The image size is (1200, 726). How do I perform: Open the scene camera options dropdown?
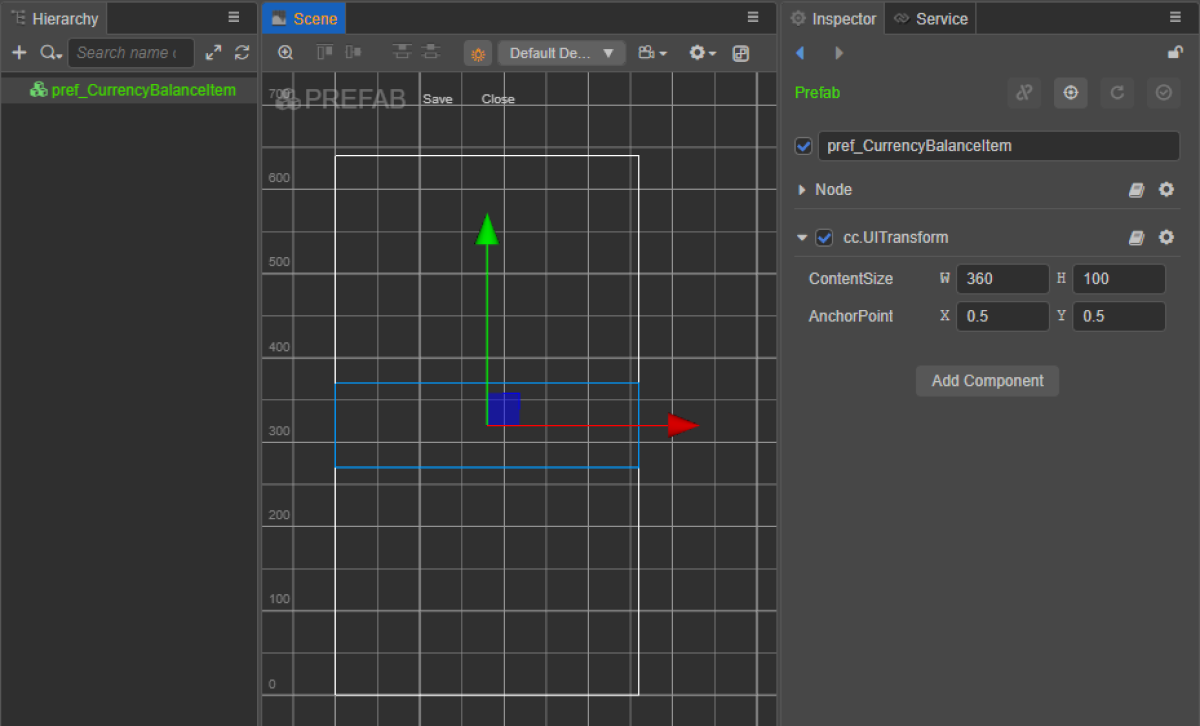point(653,54)
